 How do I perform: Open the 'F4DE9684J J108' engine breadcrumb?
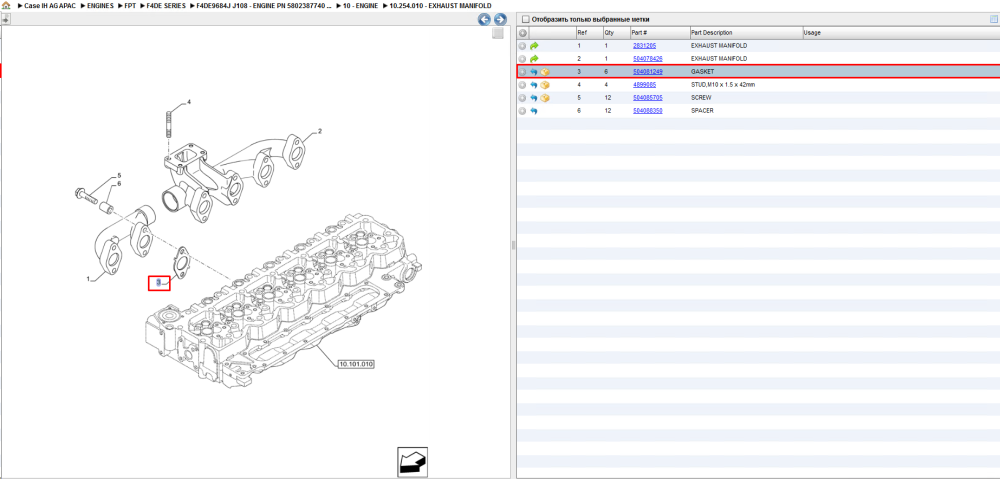(263, 5)
